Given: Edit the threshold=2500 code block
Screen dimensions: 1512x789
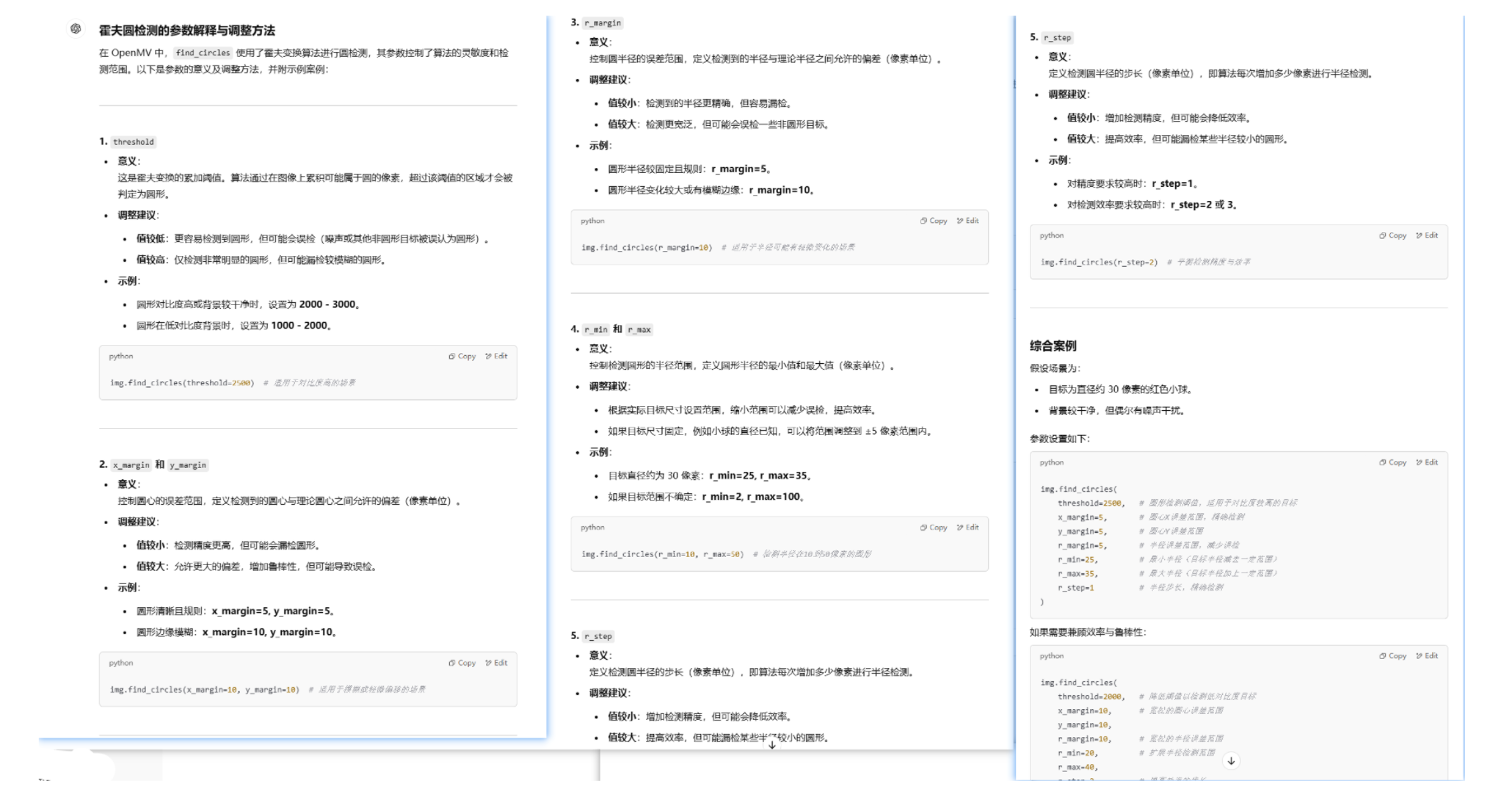Looking at the screenshot, I should click(497, 357).
